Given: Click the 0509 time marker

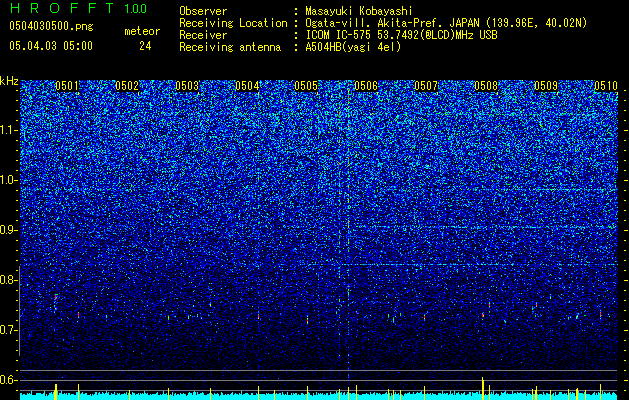Looking at the screenshot, I should 546,86.
